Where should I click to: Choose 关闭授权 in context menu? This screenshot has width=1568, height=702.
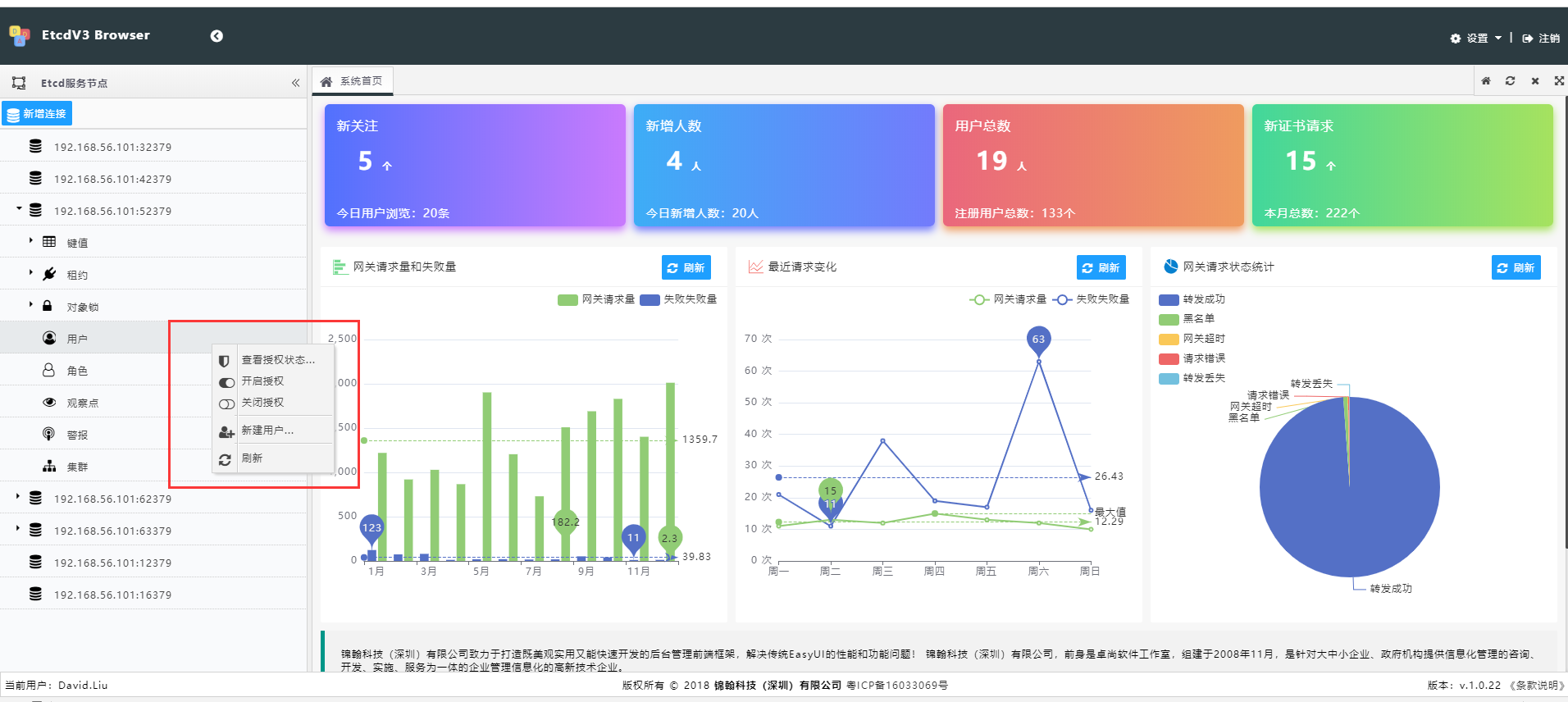coord(273,403)
